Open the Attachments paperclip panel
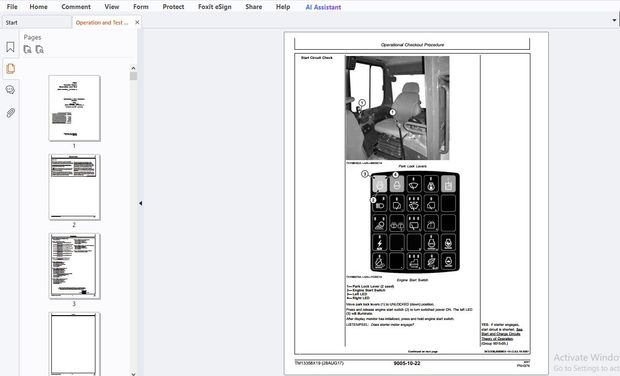 [x=11, y=113]
